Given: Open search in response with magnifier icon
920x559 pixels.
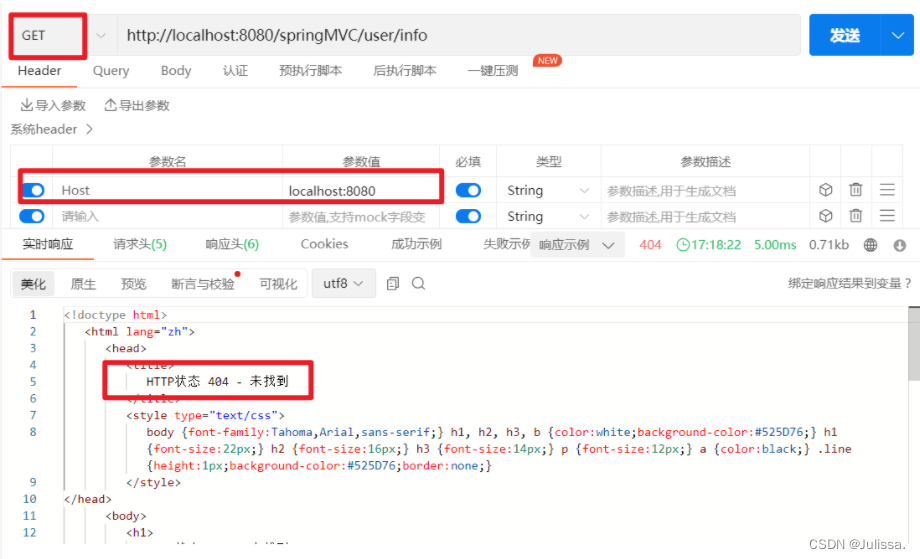Looking at the screenshot, I should click(418, 284).
